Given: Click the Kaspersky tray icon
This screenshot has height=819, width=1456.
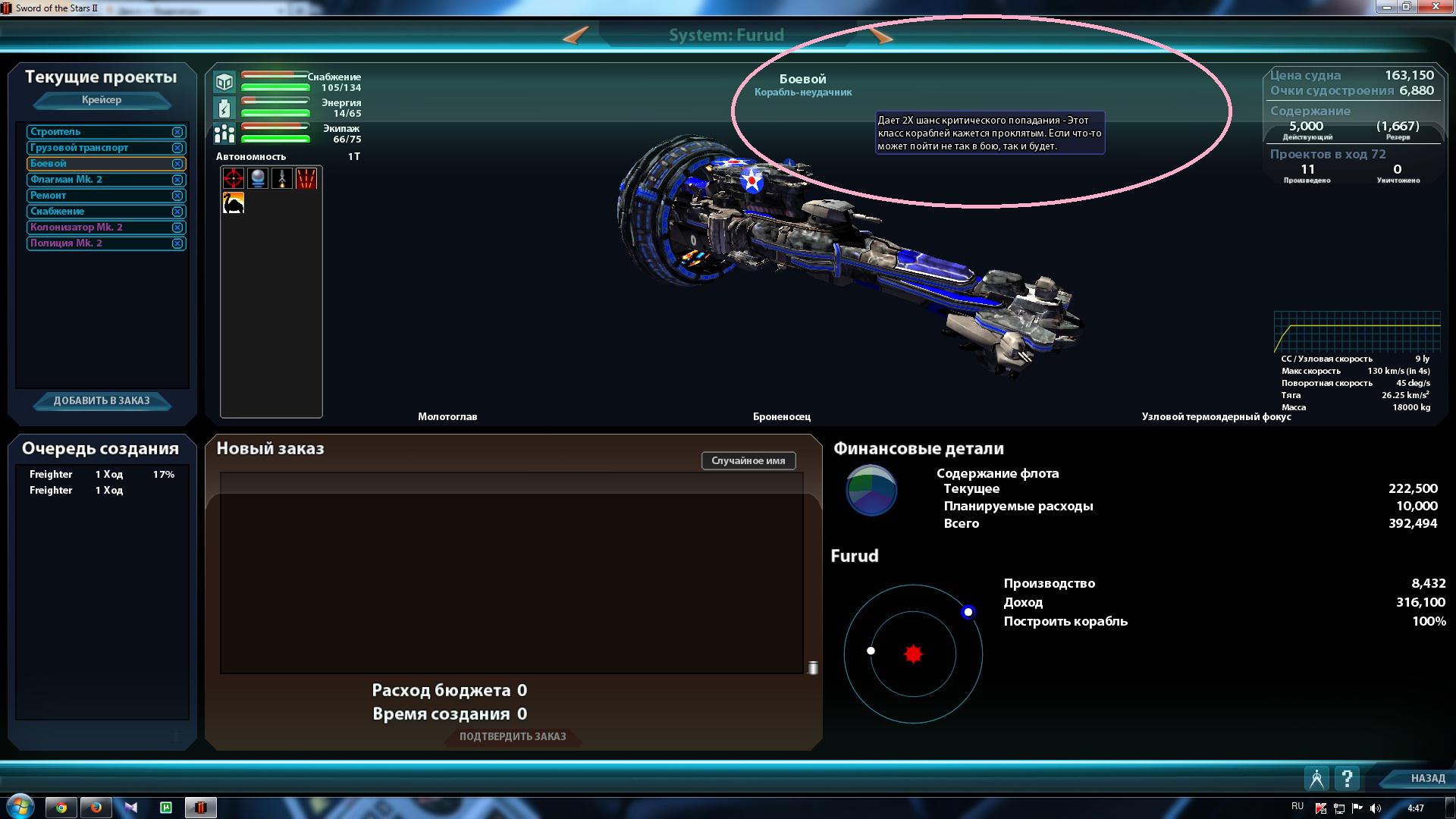Looking at the screenshot, I should tap(1320, 808).
